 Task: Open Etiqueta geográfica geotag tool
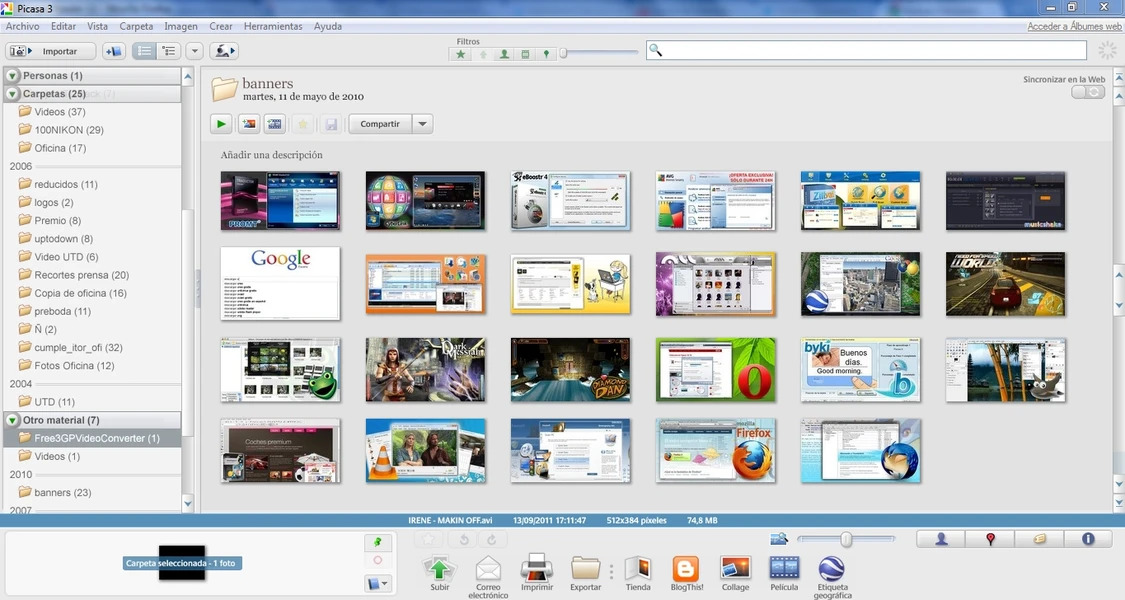pos(831,569)
